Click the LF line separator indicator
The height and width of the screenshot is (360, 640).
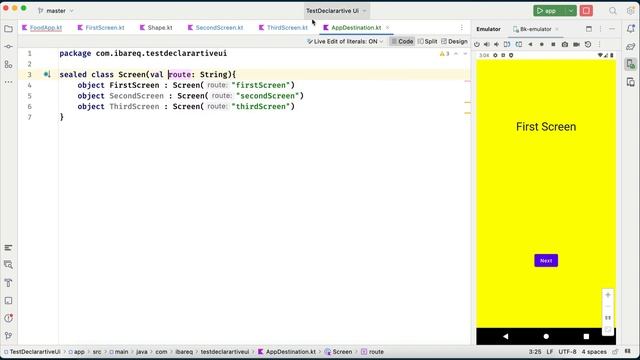tap(549, 351)
